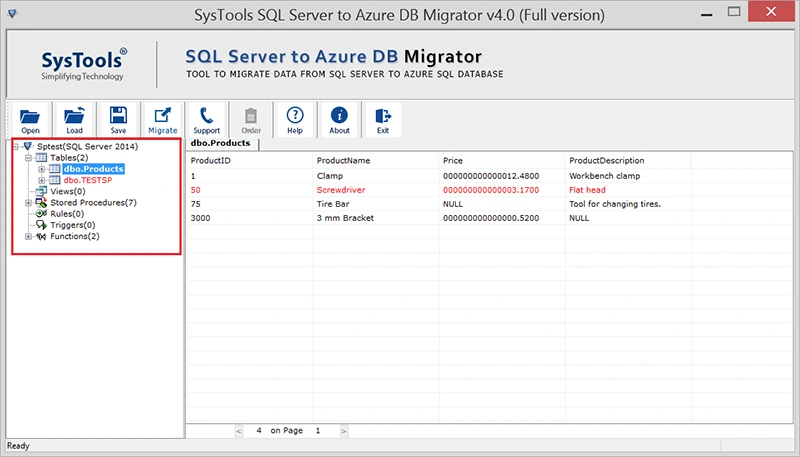Image resolution: width=800 pixels, height=457 pixels.
Task: Open Support via the phone icon
Action: click(x=206, y=117)
